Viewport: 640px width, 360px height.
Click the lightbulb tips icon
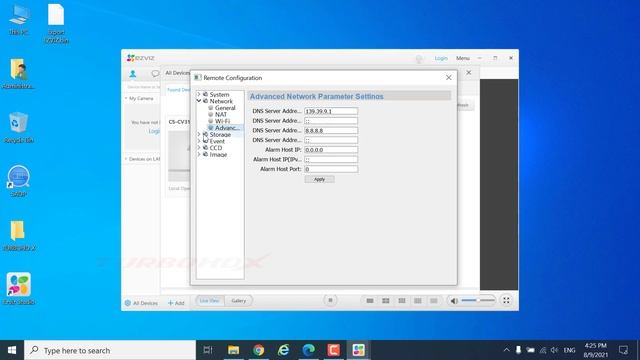click(419, 59)
